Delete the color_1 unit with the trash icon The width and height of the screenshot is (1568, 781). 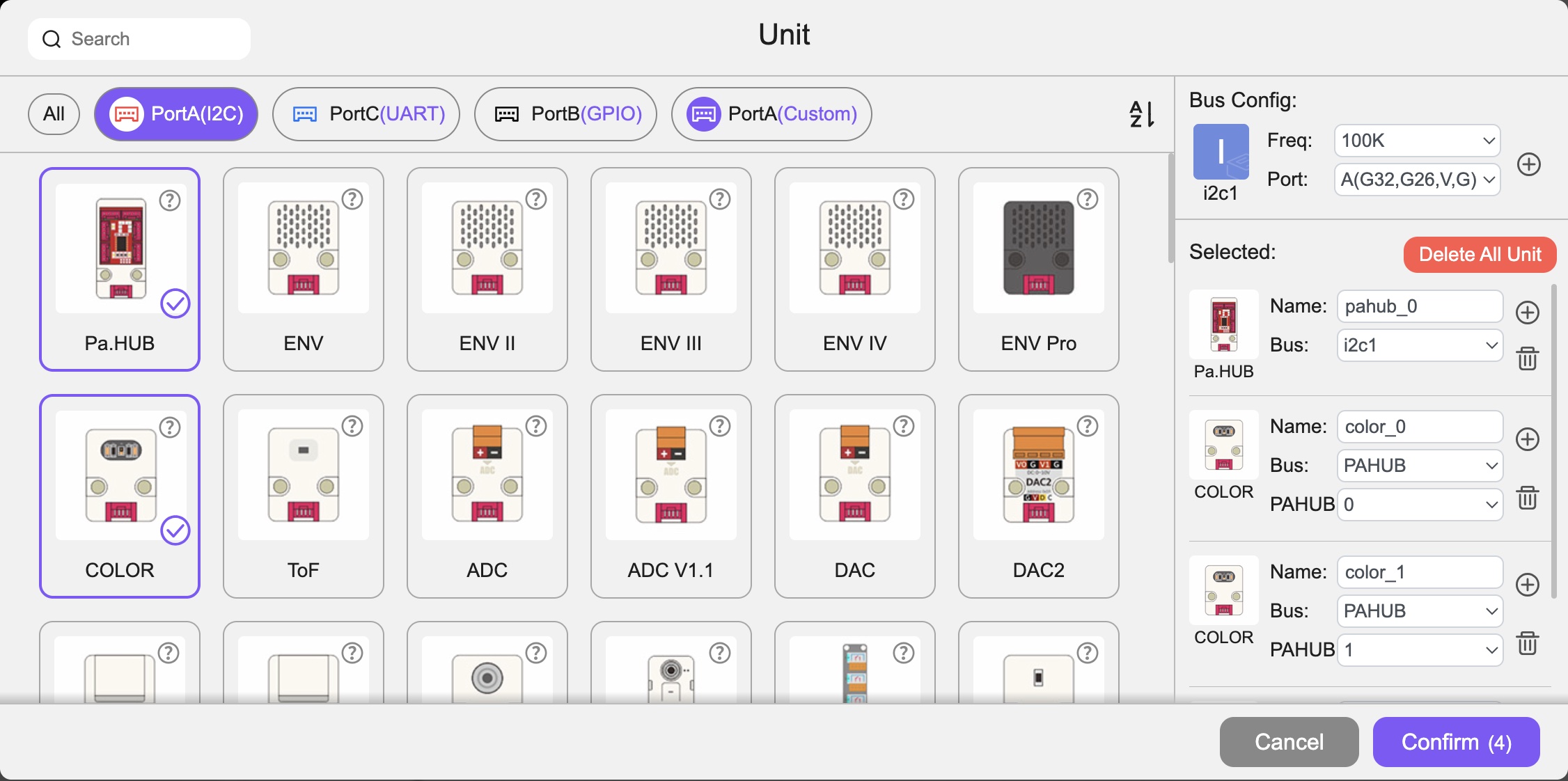tap(1528, 643)
